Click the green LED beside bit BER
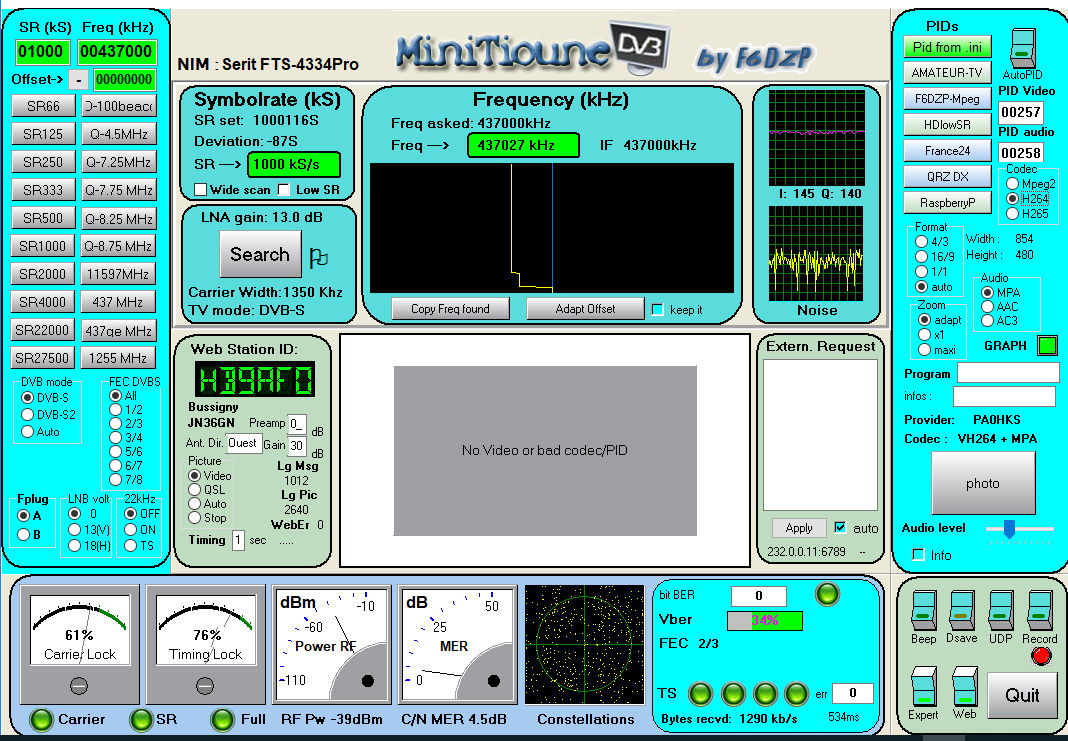 [x=827, y=594]
